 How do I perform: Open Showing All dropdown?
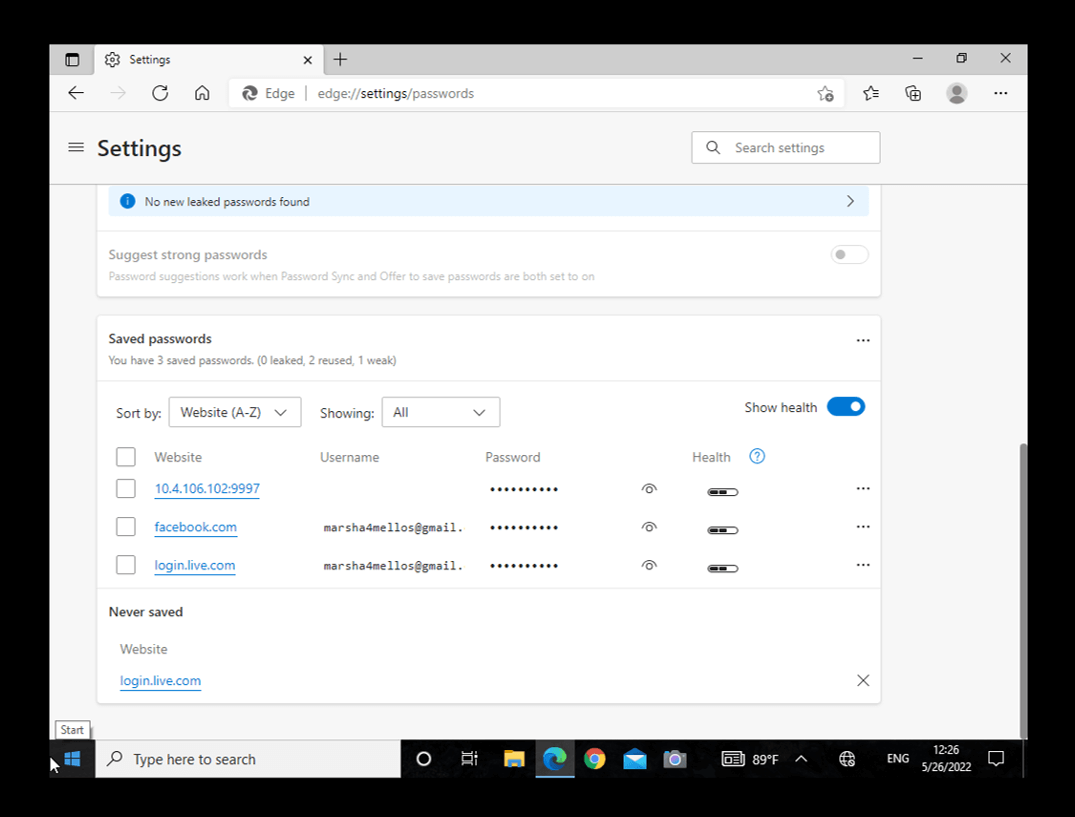pos(441,413)
